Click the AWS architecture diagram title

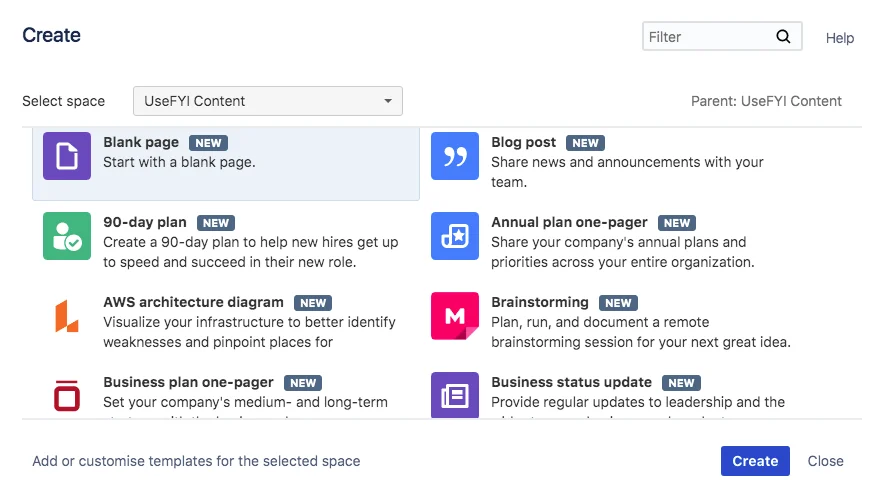click(194, 302)
